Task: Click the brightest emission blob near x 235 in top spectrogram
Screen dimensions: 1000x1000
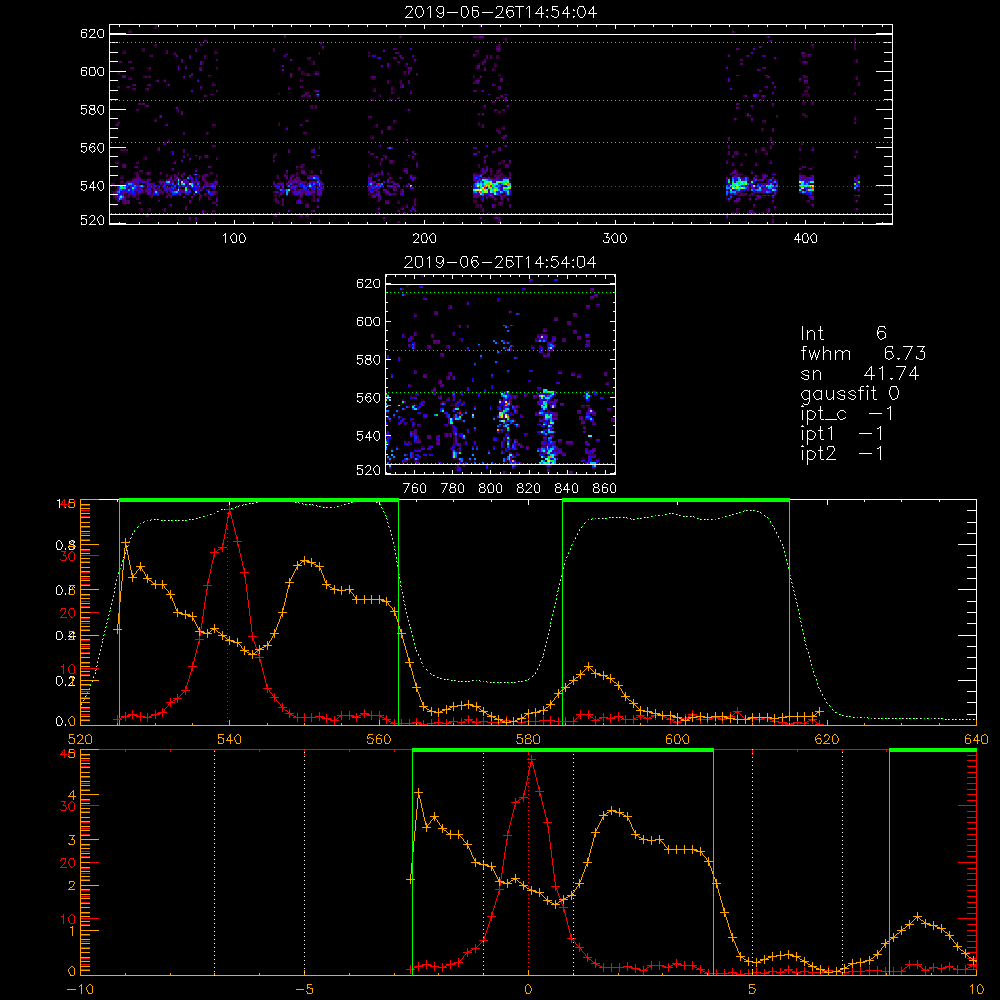Action: (492, 187)
